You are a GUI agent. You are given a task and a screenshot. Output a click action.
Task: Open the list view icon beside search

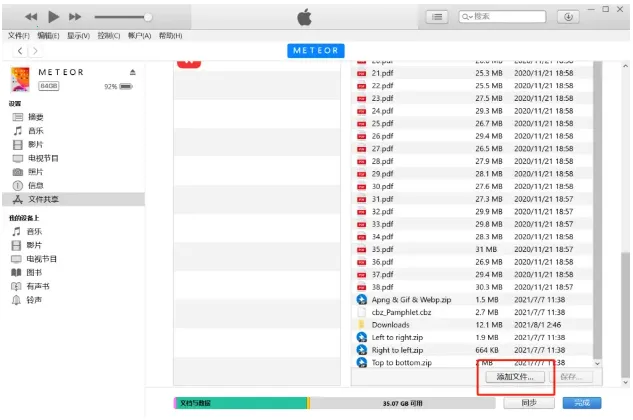[x=437, y=17]
